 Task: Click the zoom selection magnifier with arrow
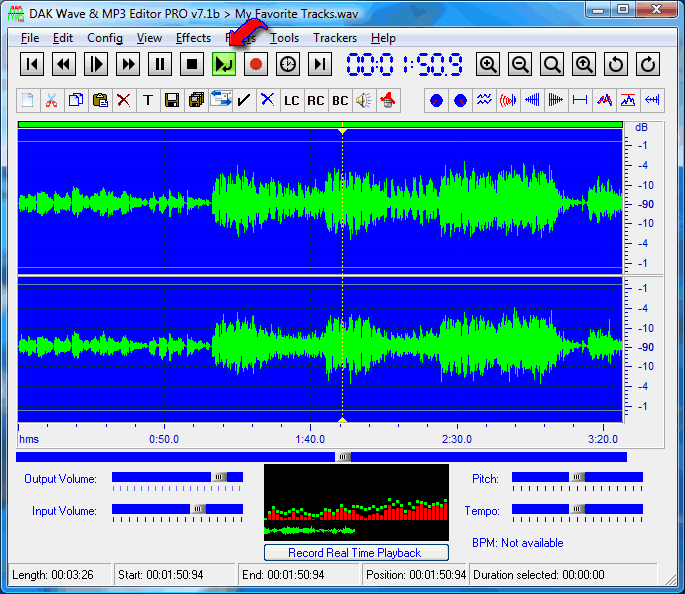584,64
